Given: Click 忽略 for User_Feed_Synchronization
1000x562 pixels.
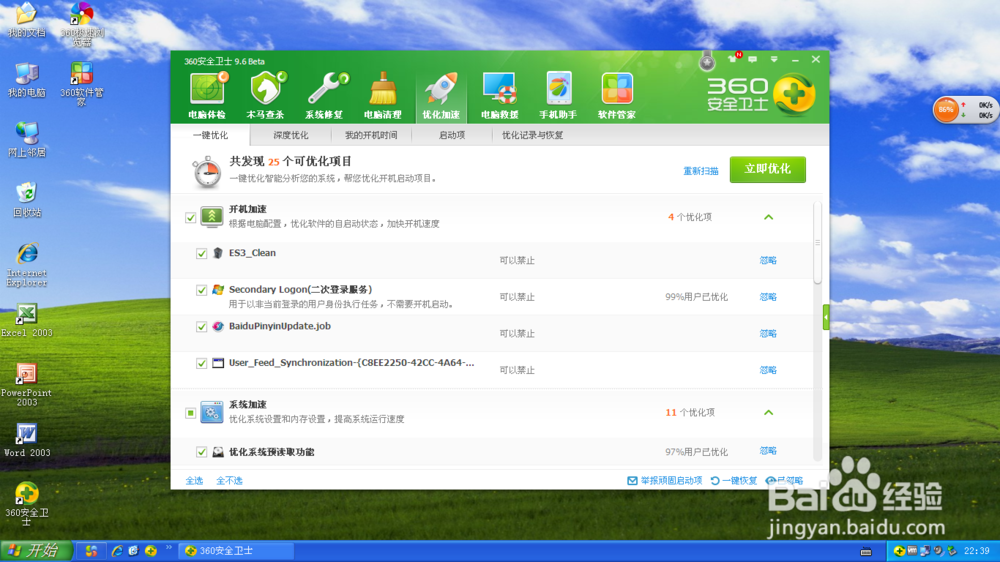Looking at the screenshot, I should point(768,370).
